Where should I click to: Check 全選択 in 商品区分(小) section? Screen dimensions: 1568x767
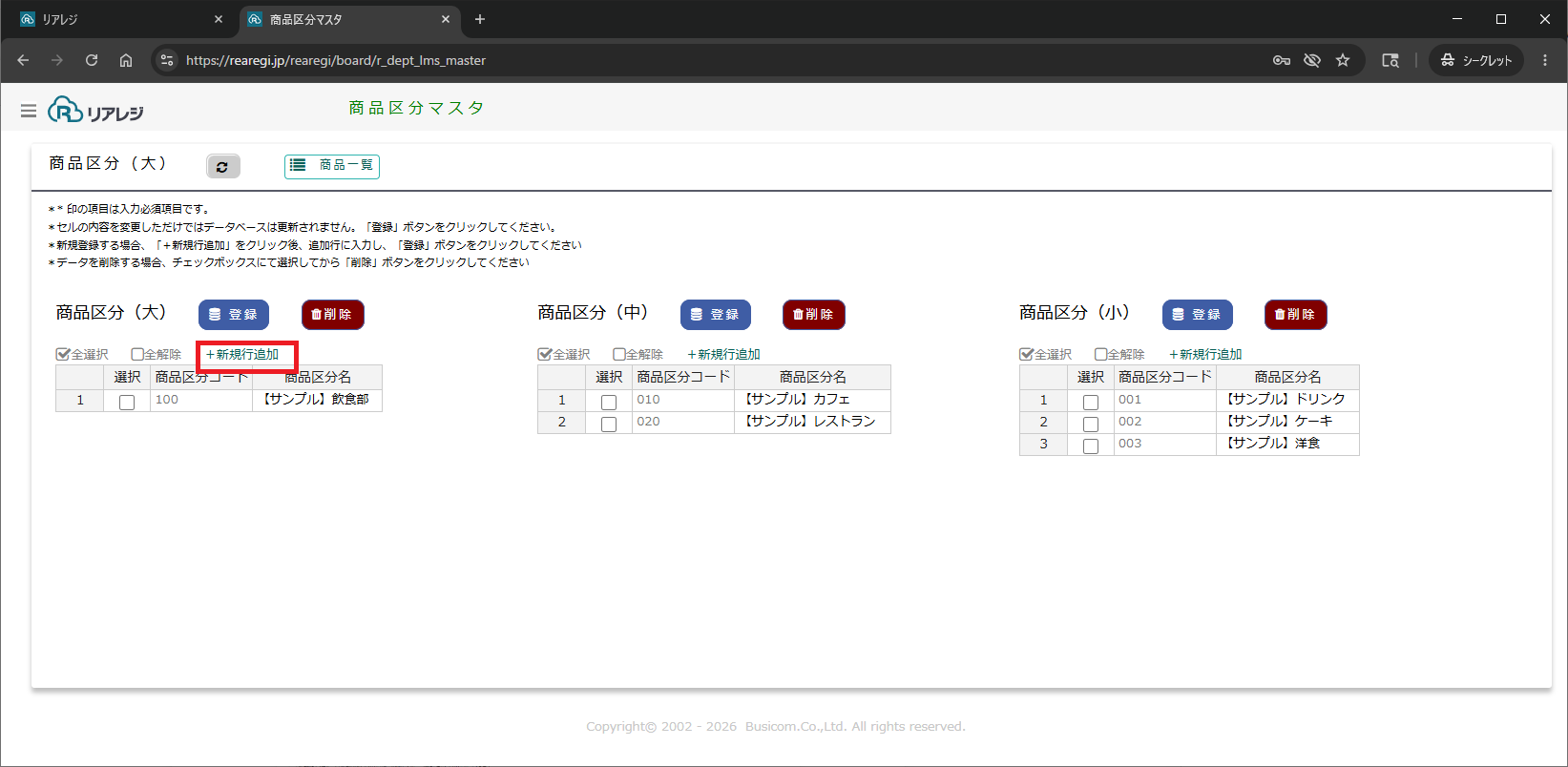[1046, 354]
